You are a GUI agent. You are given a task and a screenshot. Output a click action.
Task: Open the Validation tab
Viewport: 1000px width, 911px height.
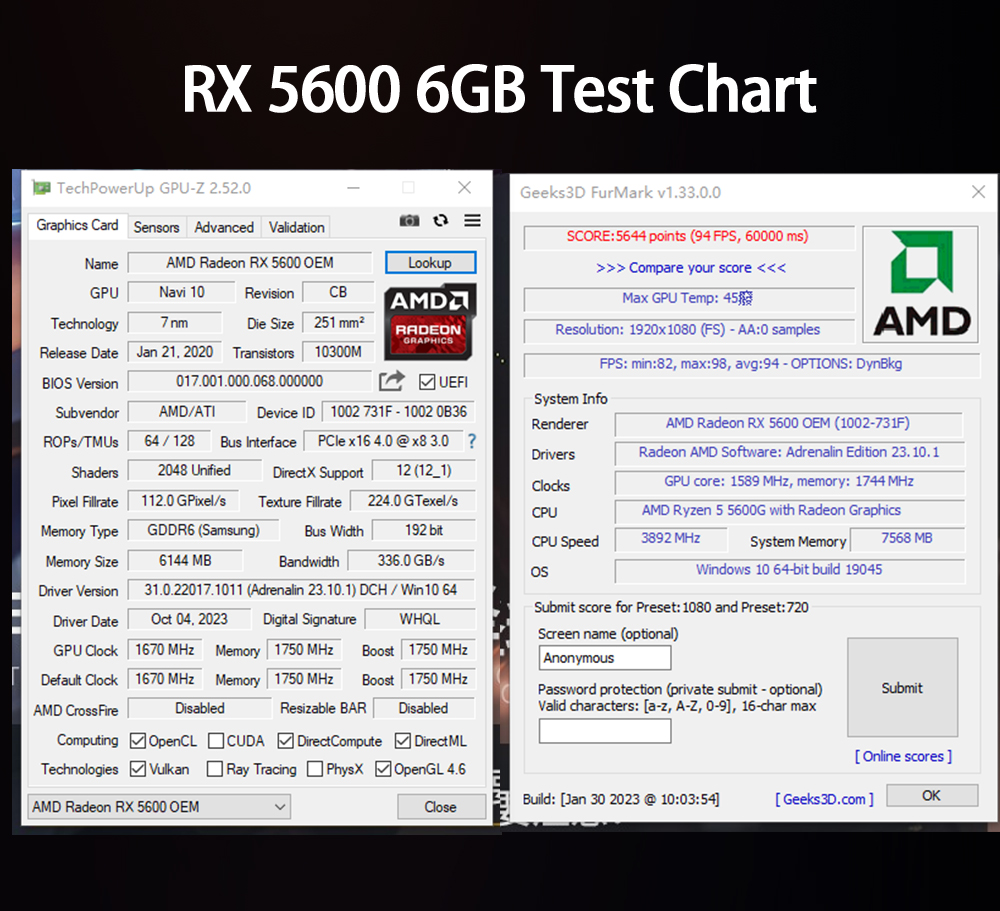[297, 227]
